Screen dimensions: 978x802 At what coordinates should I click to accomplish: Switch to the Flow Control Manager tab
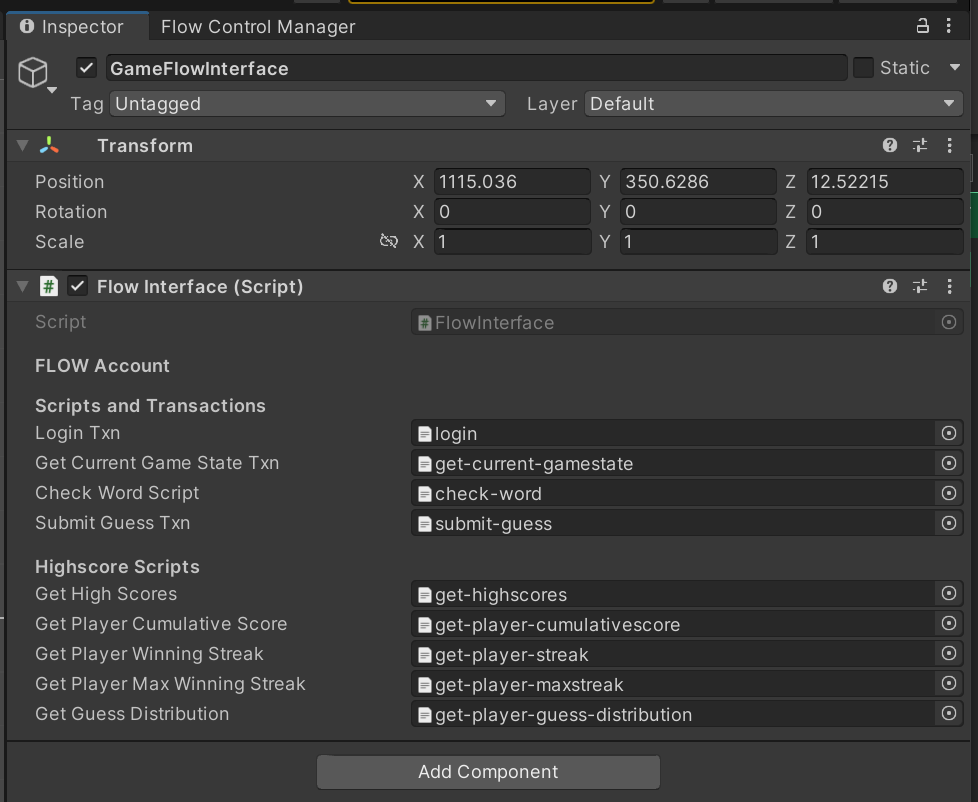point(257,27)
